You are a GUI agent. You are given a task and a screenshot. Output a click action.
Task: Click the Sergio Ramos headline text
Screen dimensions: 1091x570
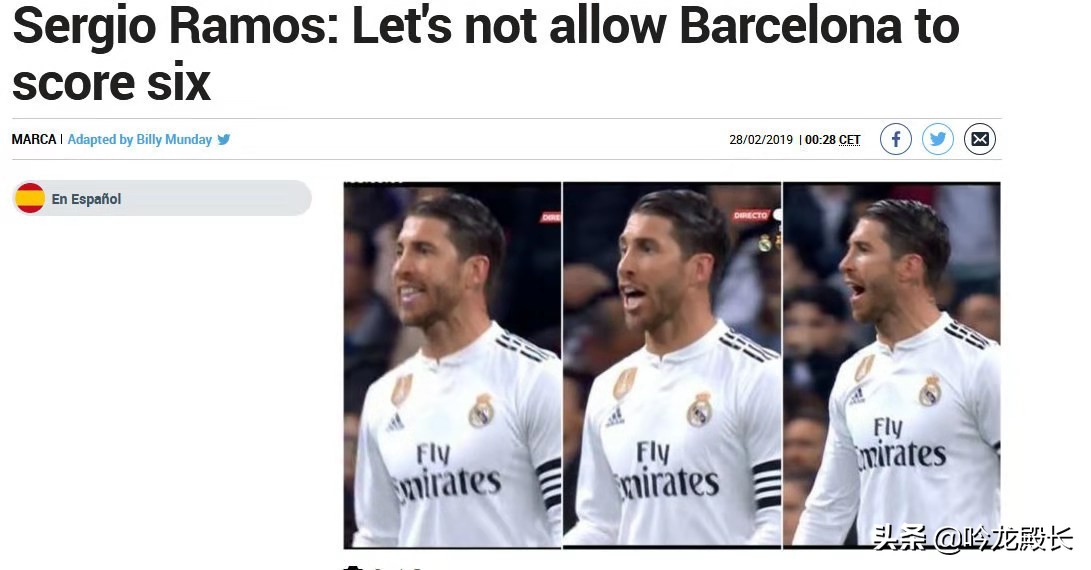(486, 54)
